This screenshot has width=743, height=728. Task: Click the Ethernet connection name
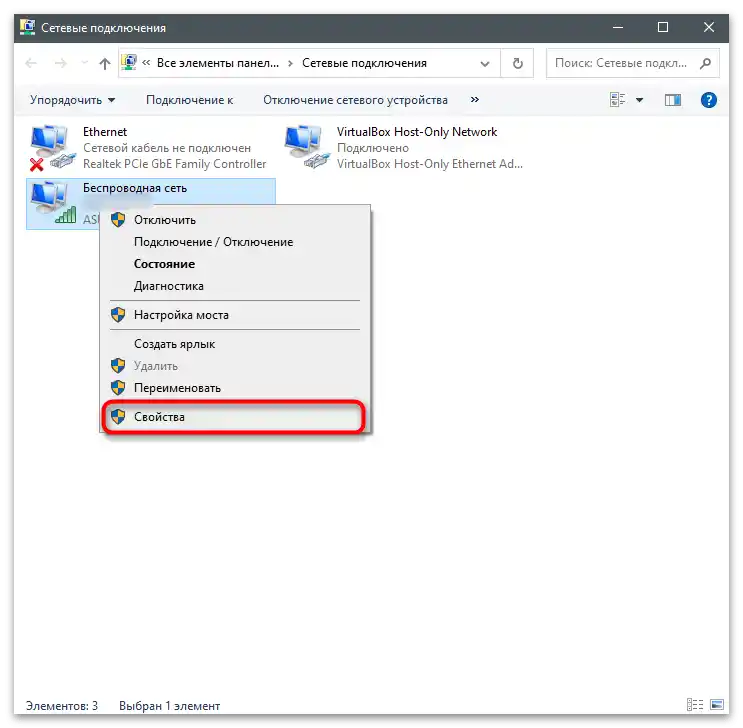pyautogui.click(x=105, y=132)
